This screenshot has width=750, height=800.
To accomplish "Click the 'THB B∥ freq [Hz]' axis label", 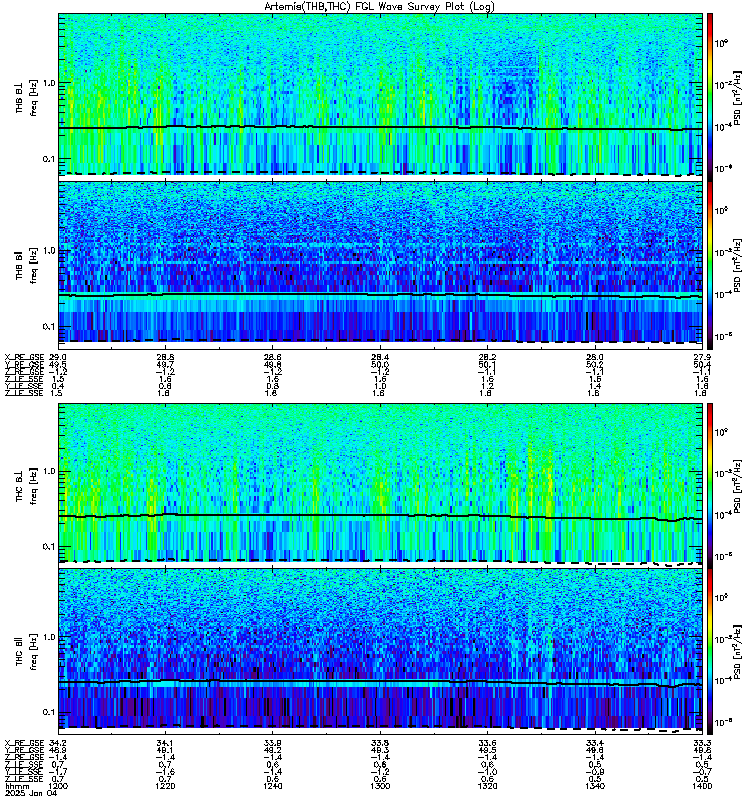I will pyautogui.click(x=26, y=265).
